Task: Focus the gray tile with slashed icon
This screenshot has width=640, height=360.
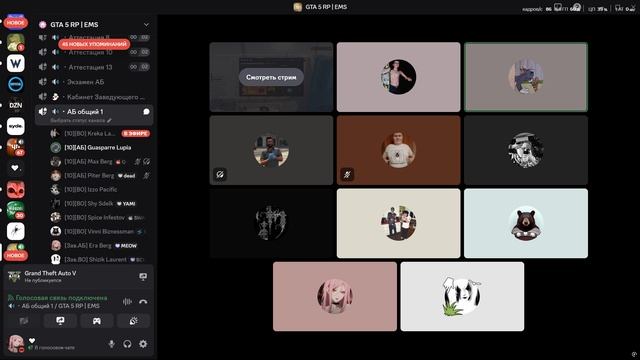Action: (271, 150)
